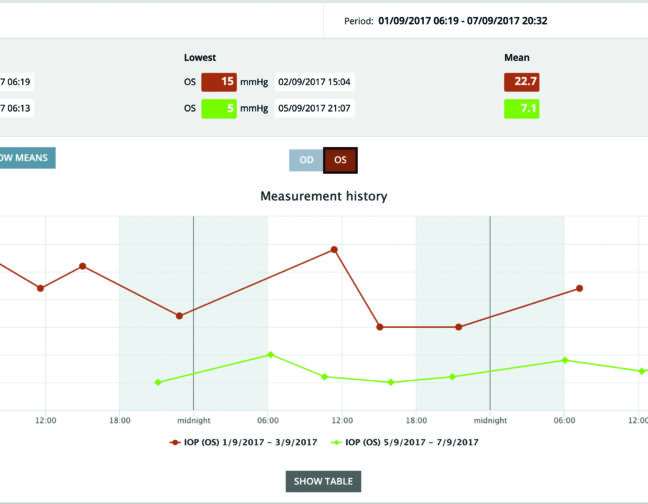Click the second midnight label on the time axis
This screenshot has height=504, width=648.
click(x=490, y=421)
